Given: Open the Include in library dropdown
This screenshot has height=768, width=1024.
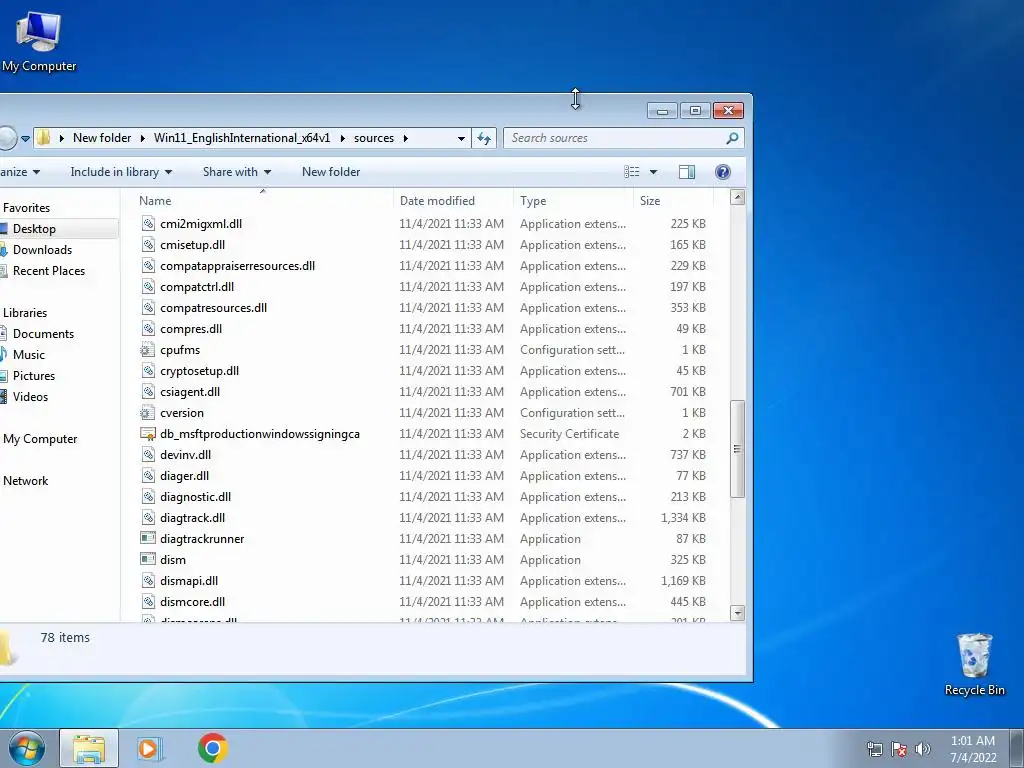Looking at the screenshot, I should (x=121, y=172).
